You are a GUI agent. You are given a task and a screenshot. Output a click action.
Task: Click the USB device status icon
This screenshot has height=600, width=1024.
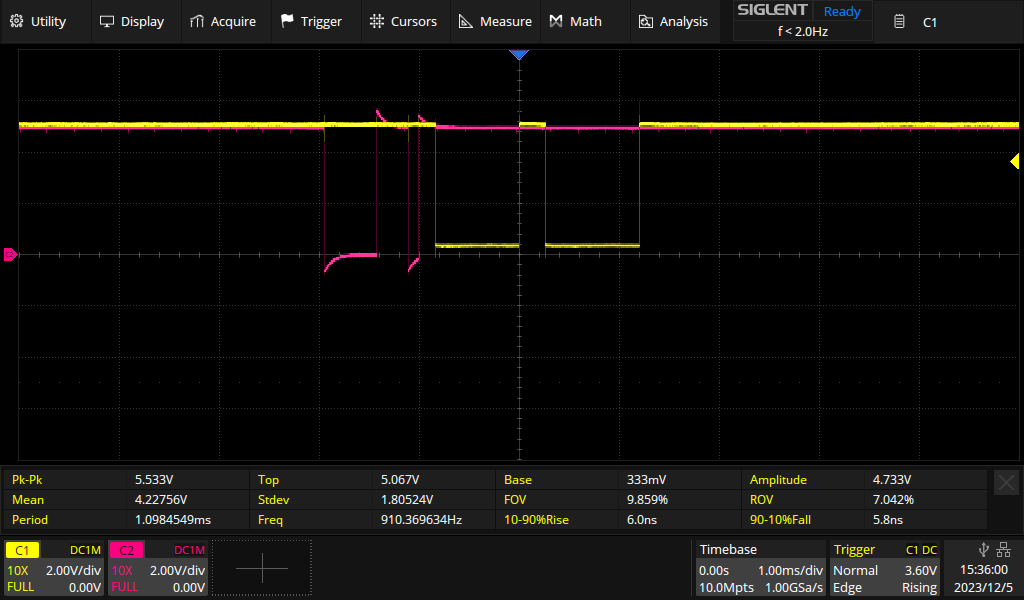(x=983, y=549)
